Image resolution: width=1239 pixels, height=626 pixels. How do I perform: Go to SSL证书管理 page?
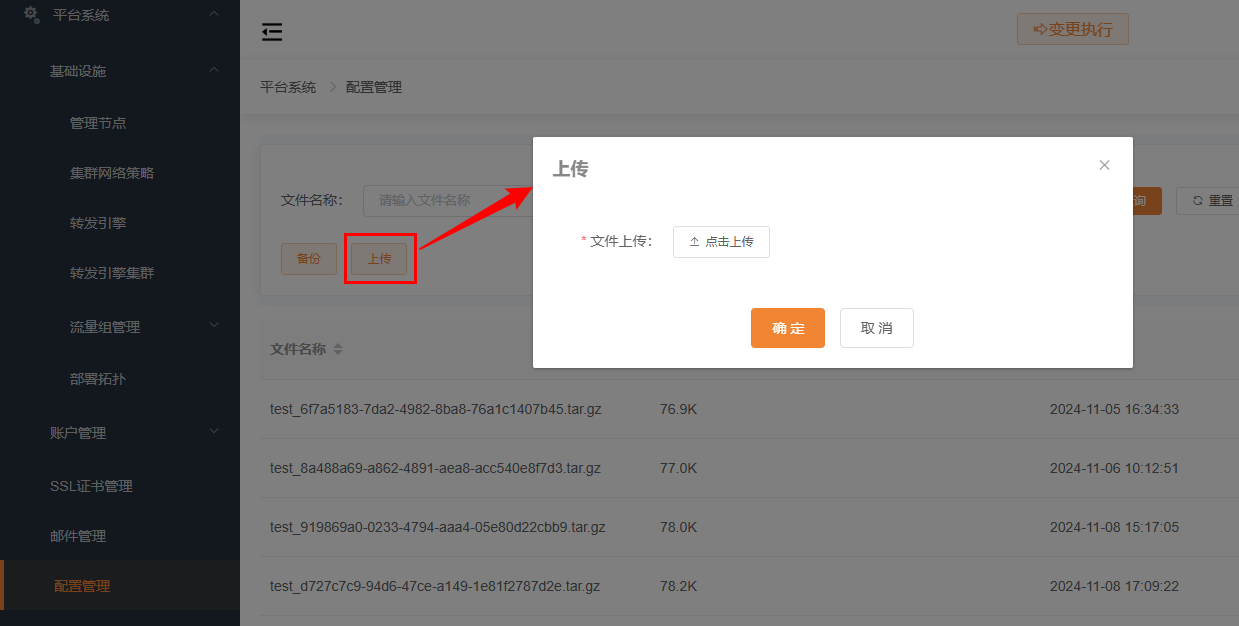tap(91, 486)
